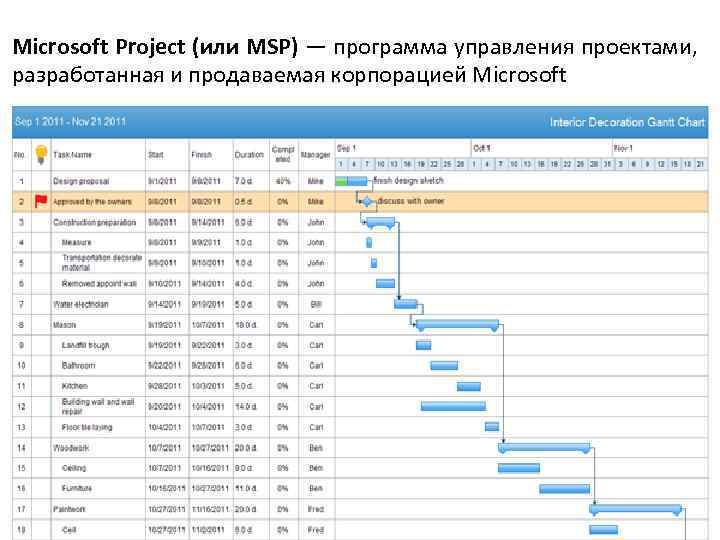
Task: Click the Kitchen task bar
Action: coord(469,386)
